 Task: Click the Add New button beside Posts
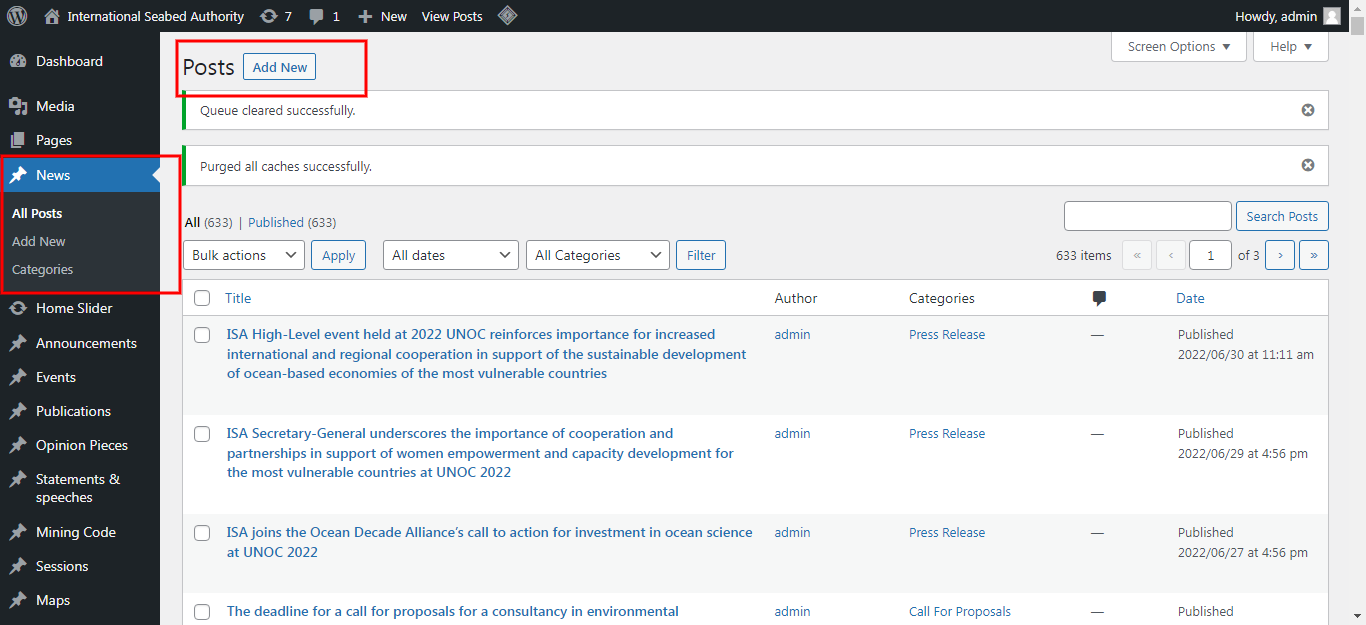point(280,67)
